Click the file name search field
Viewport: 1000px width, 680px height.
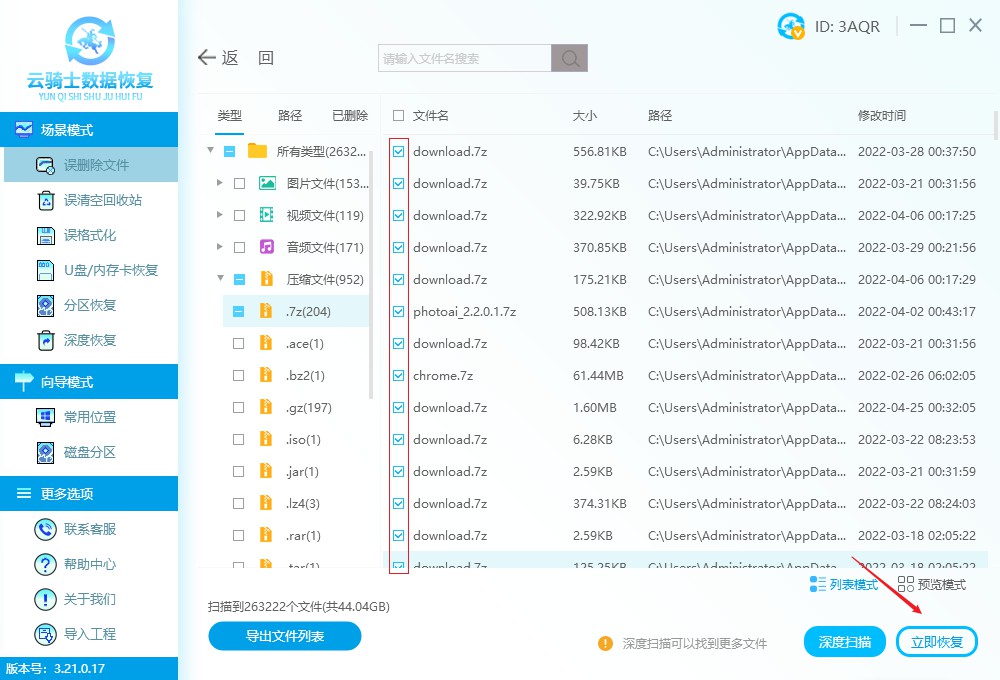pos(464,58)
